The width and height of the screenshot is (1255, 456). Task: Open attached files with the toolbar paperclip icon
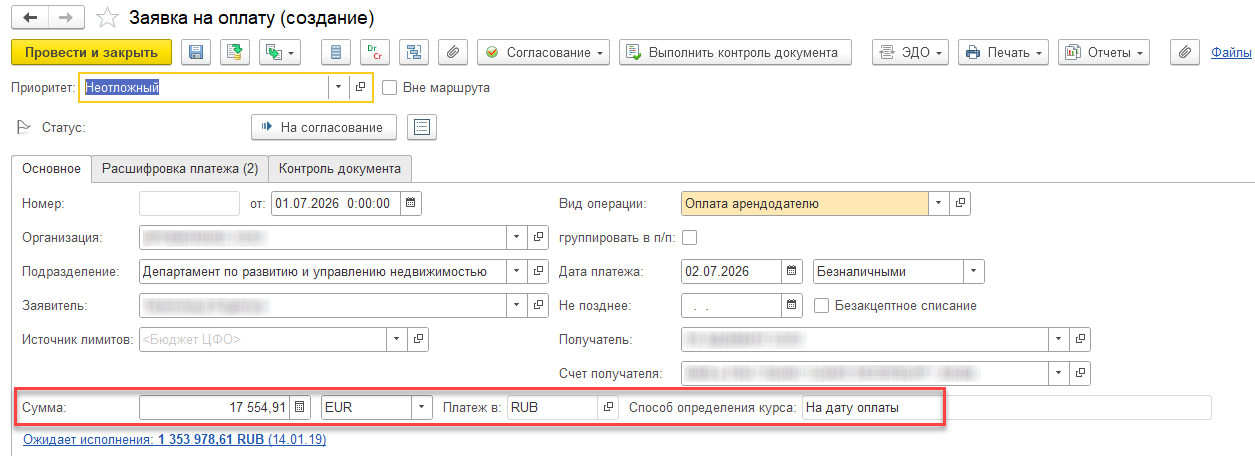(x=454, y=52)
